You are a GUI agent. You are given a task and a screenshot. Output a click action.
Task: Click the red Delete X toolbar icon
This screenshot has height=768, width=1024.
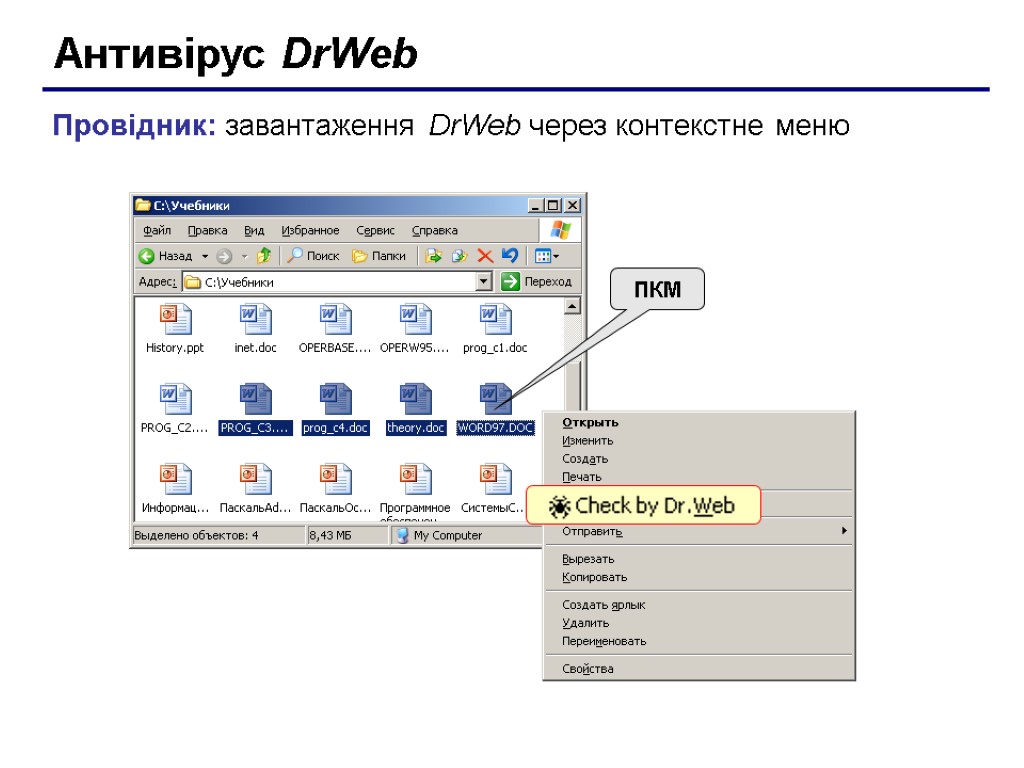click(x=485, y=255)
